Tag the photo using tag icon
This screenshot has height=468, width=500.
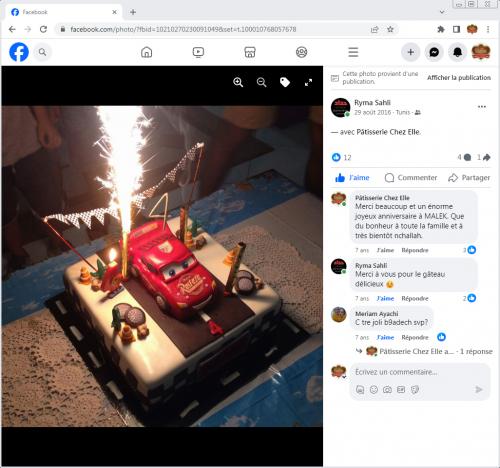click(x=285, y=82)
